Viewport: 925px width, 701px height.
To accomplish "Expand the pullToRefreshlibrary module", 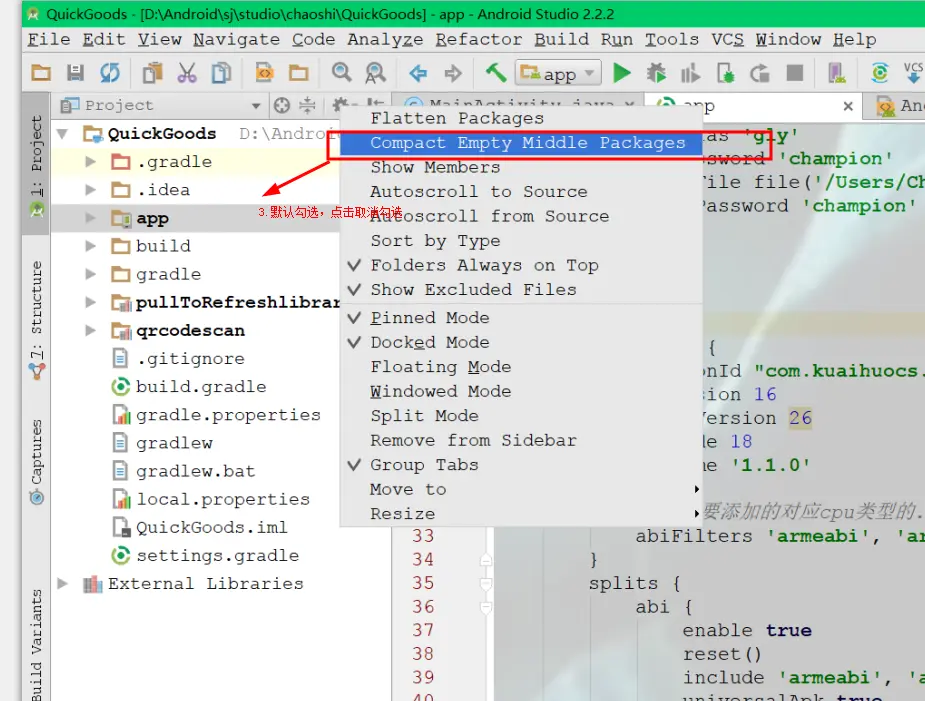I will coord(90,302).
